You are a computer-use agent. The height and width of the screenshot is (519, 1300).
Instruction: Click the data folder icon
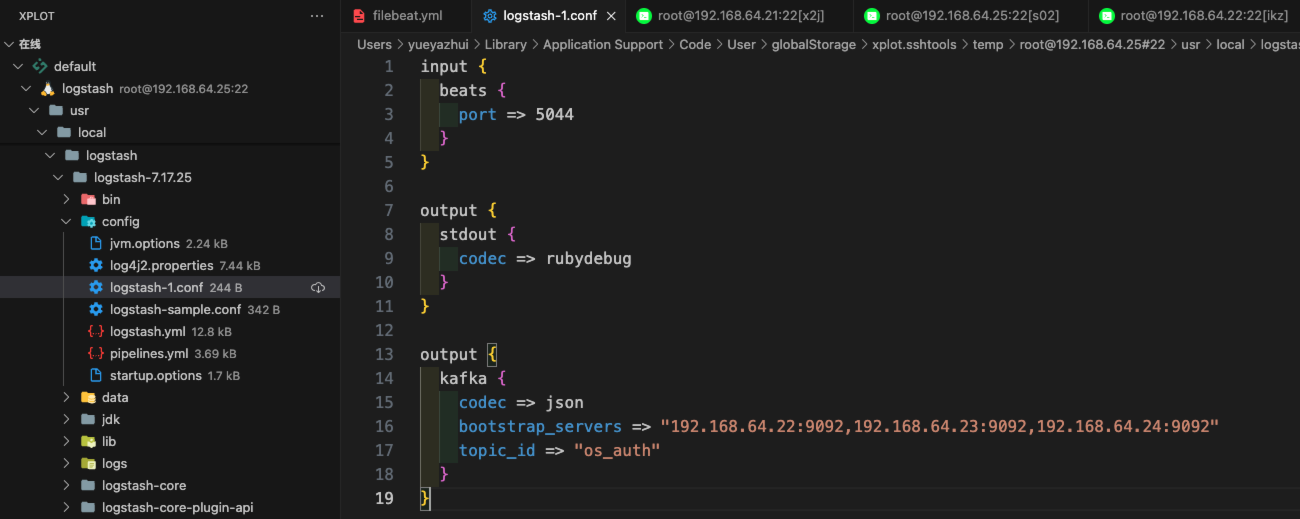[x=88, y=398]
